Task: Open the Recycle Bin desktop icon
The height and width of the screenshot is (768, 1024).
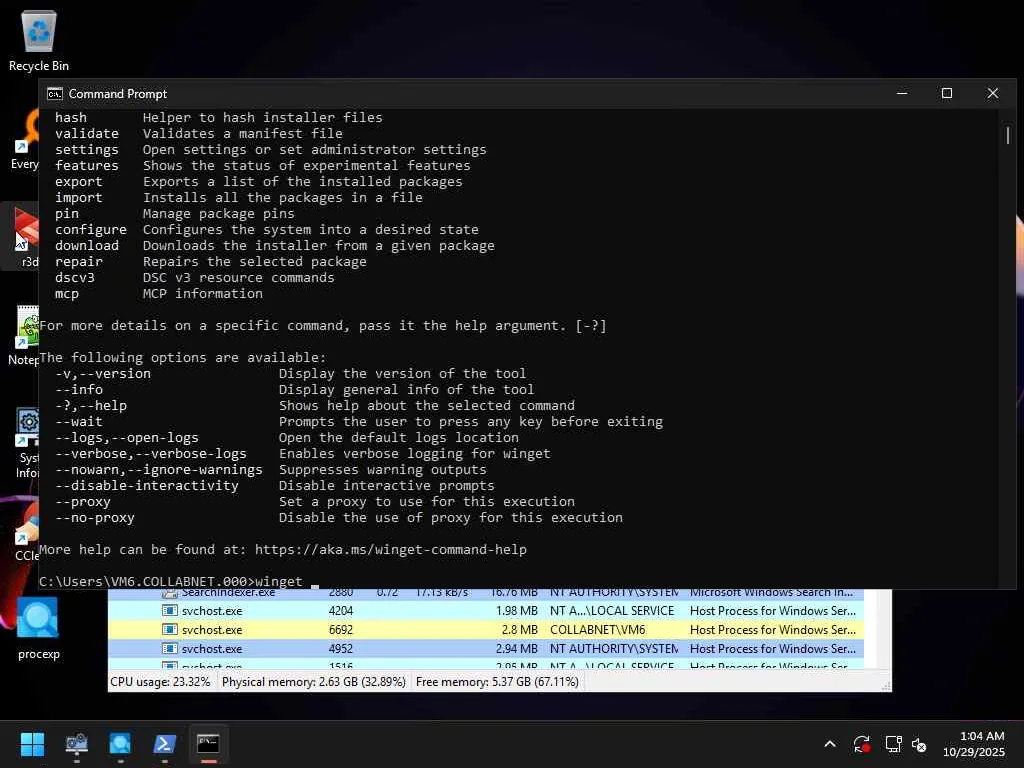Action: (39, 40)
